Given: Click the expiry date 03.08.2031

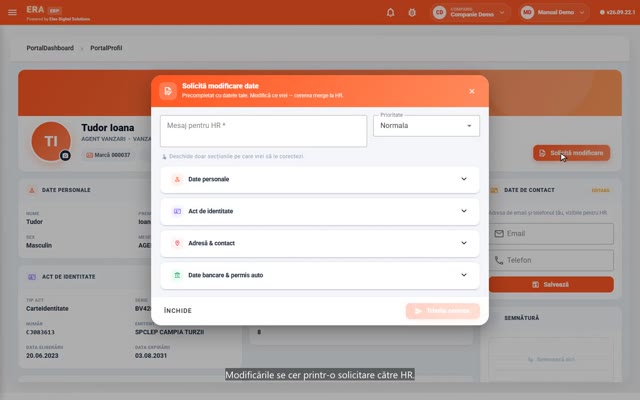Looking at the screenshot, I should 151,356.
